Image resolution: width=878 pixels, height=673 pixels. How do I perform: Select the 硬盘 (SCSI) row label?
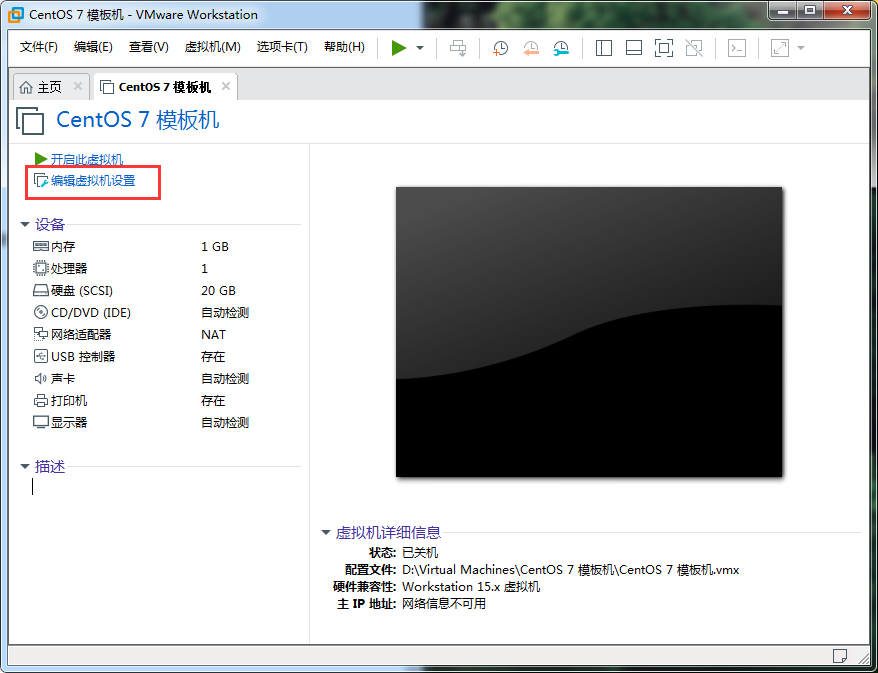pyautogui.click(x=82, y=291)
